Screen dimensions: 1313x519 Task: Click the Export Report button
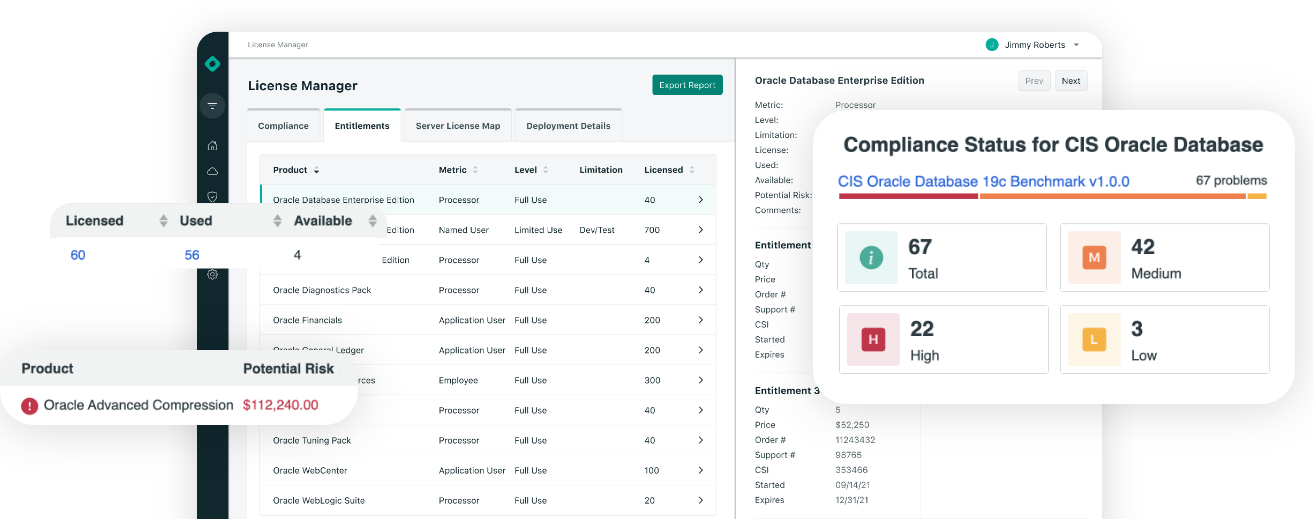(x=687, y=85)
